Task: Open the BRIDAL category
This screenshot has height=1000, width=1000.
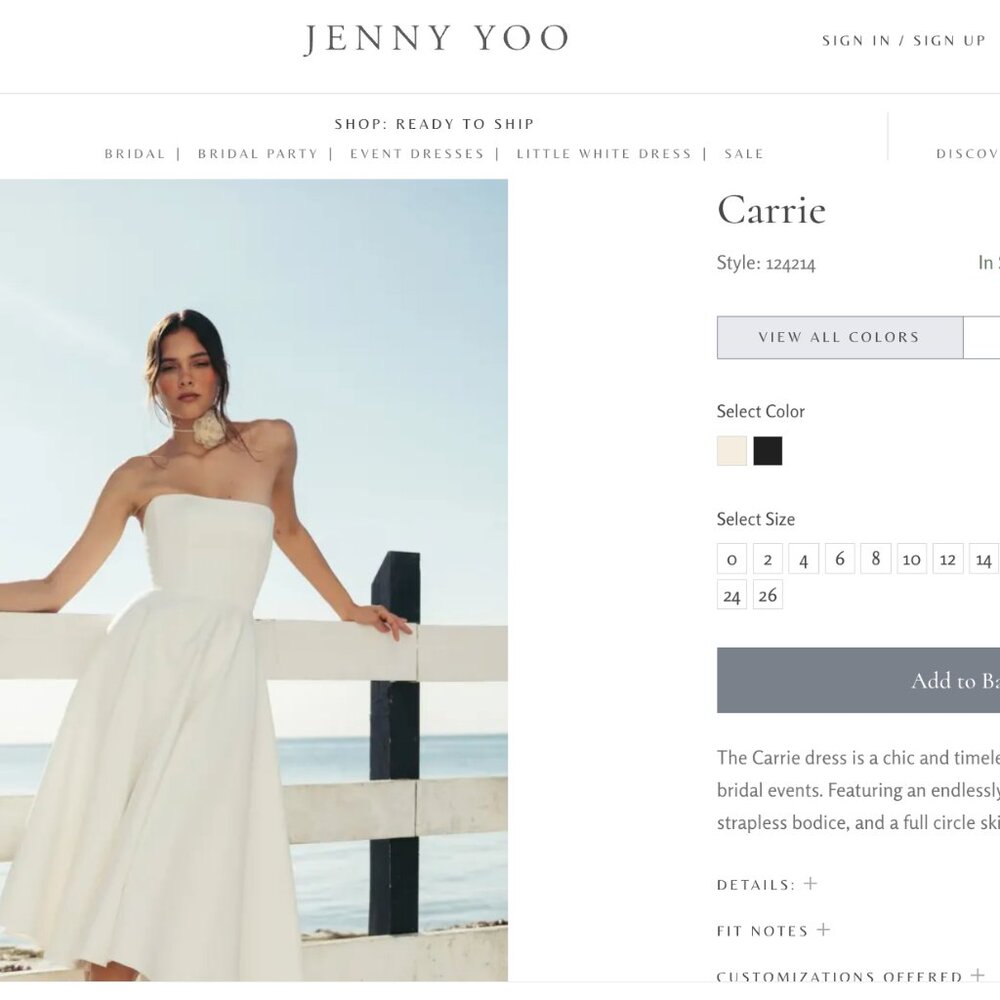Action: [134, 153]
